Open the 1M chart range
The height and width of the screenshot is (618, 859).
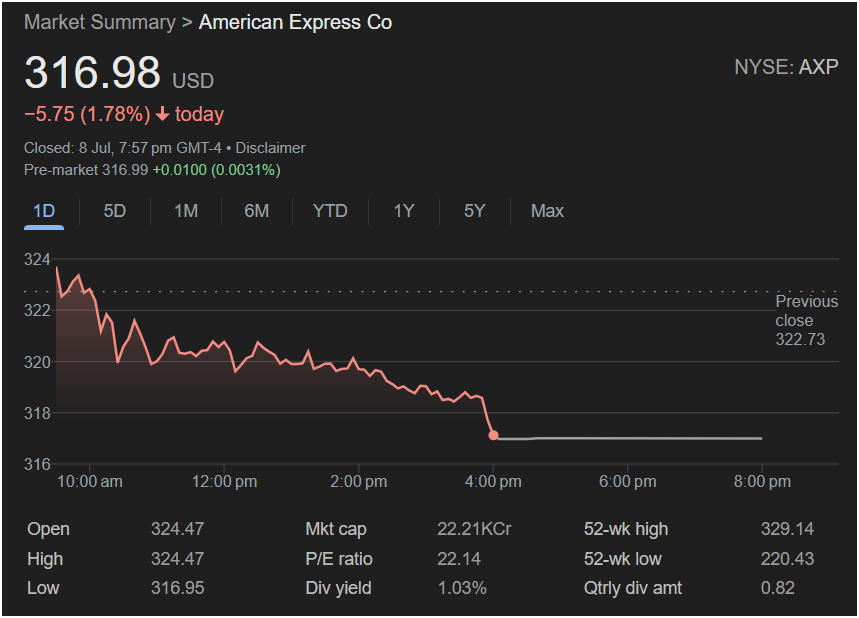tap(186, 211)
